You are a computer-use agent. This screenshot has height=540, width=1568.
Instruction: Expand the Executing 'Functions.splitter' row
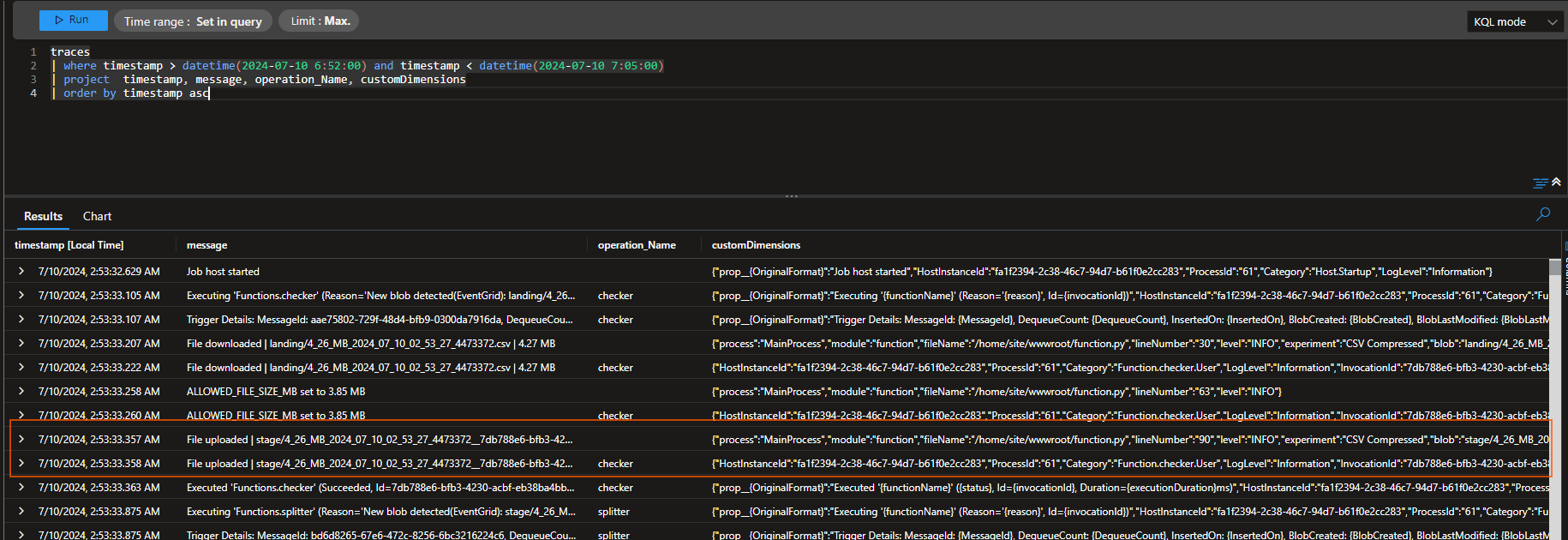pyautogui.click(x=21, y=511)
